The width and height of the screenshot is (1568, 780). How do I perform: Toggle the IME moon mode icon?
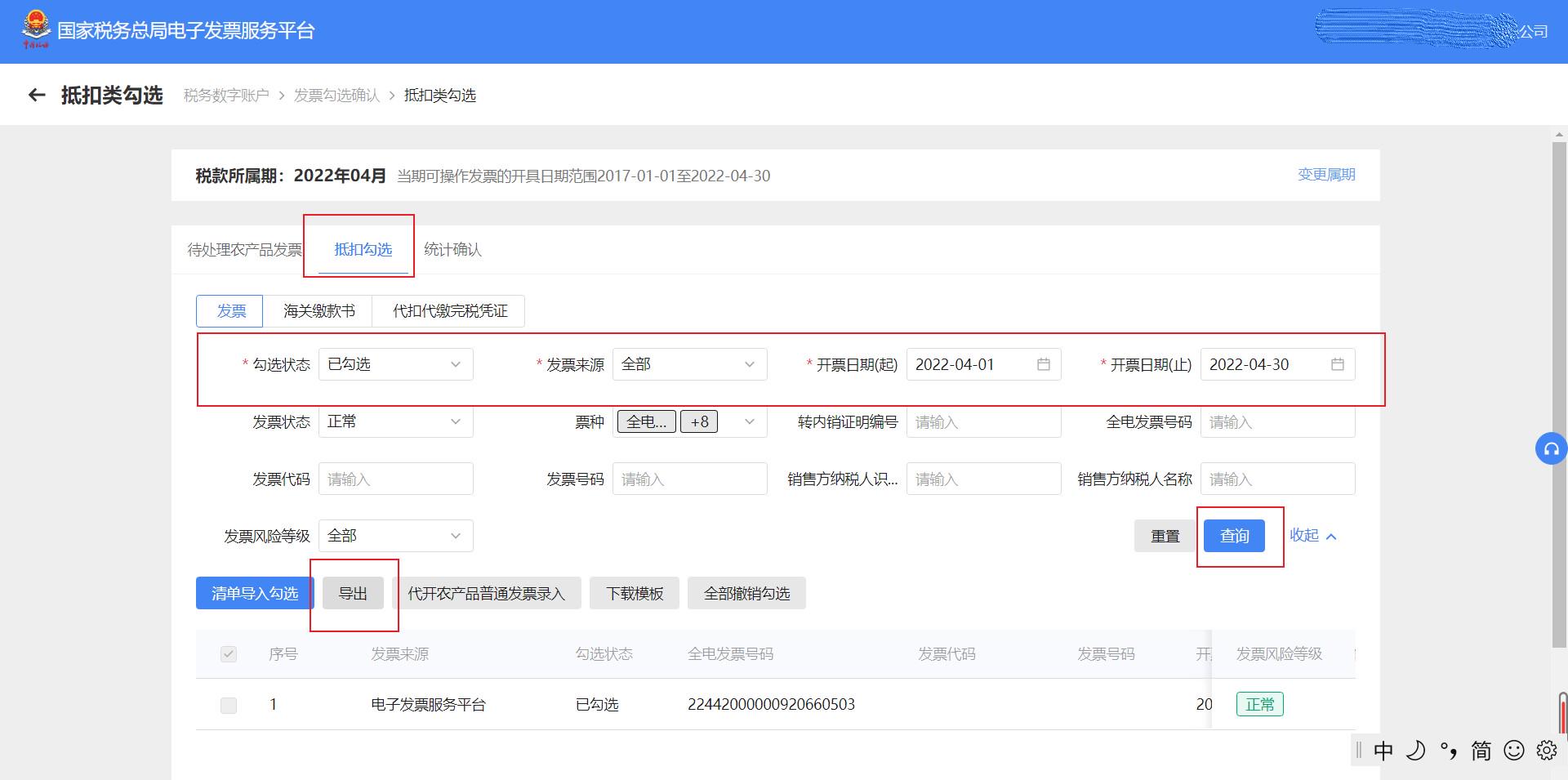[1416, 750]
